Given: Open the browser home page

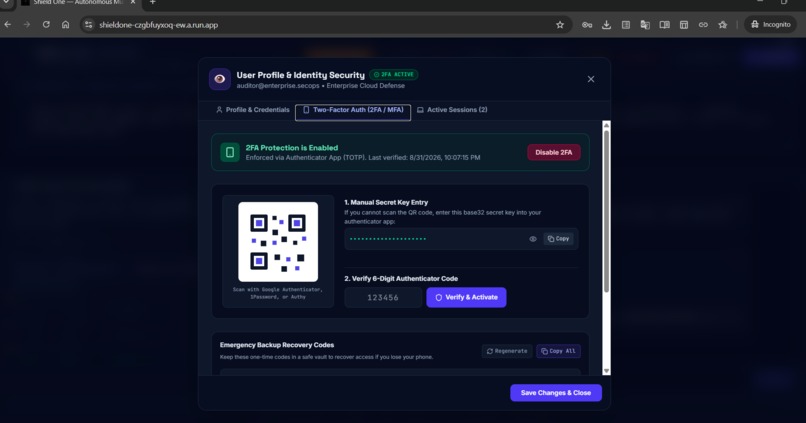Looking at the screenshot, I should point(65,25).
